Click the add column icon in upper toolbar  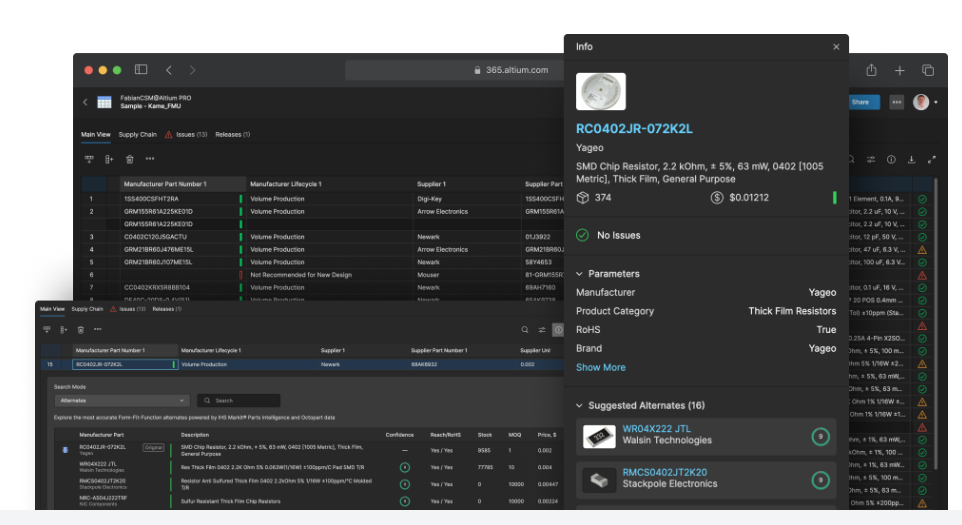point(109,159)
